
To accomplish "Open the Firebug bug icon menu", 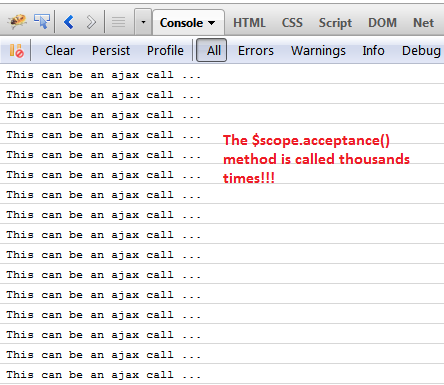I will pyautogui.click(x=17, y=22).
